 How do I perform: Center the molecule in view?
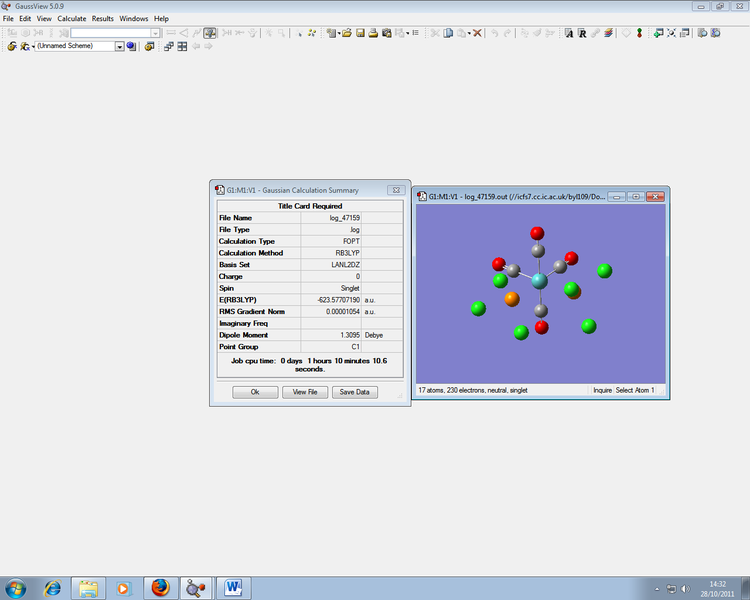pyautogui.click(x=672, y=33)
